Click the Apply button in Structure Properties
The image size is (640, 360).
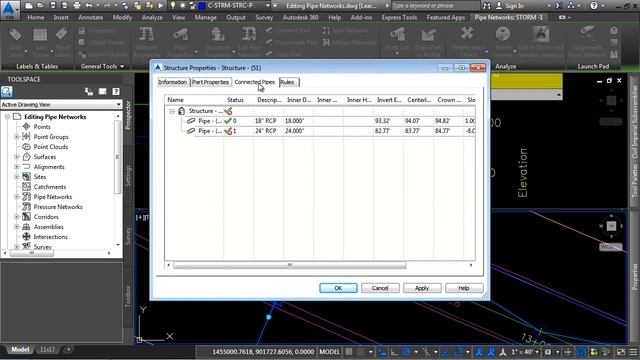(x=422, y=288)
